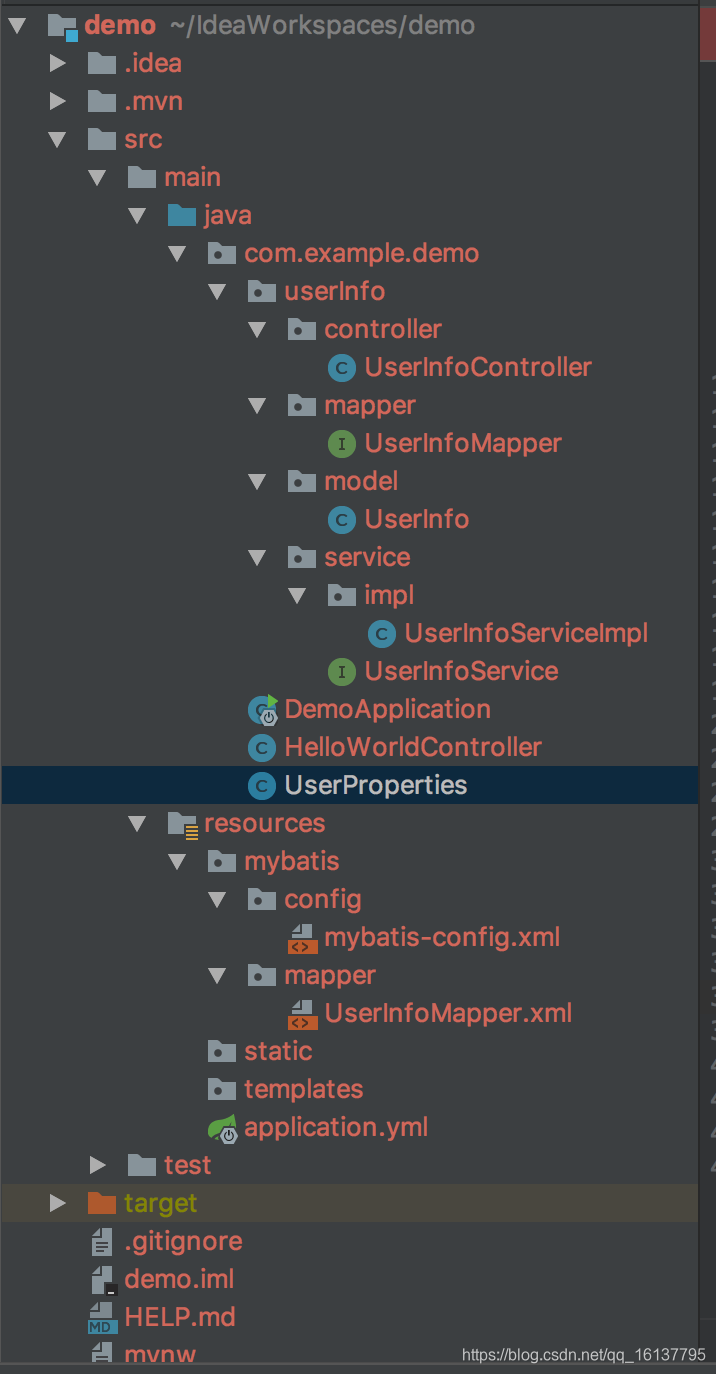
Task: Select the UserInfoService interface name
Action: [x=462, y=671]
